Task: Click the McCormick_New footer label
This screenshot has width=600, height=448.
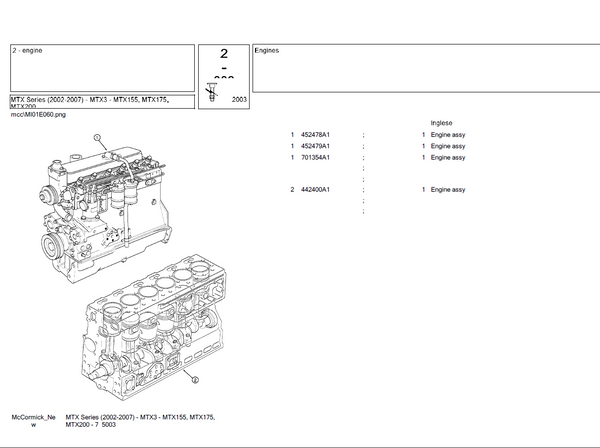Action: pos(34,421)
